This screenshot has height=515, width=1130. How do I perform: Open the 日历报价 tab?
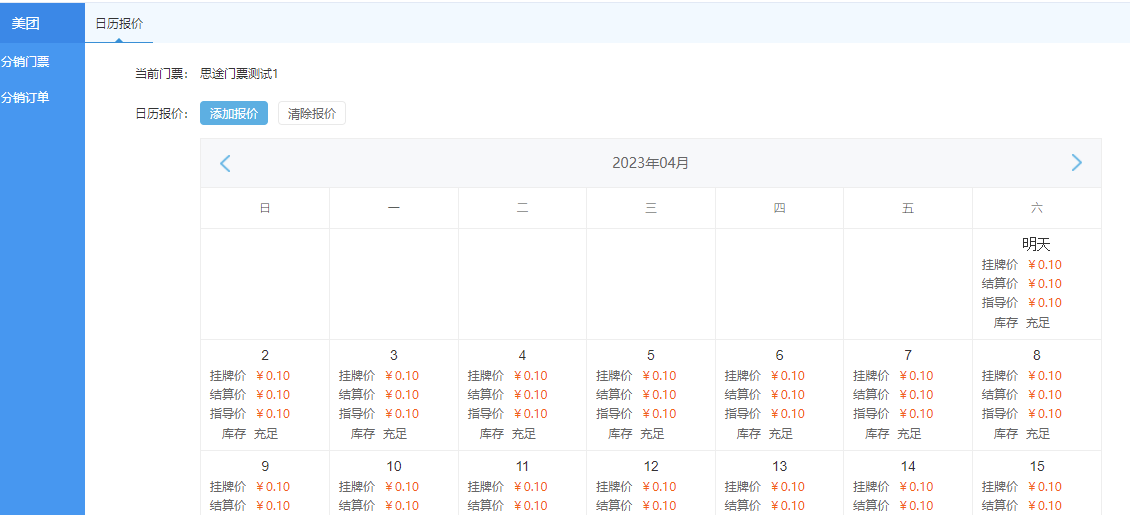[x=119, y=23]
